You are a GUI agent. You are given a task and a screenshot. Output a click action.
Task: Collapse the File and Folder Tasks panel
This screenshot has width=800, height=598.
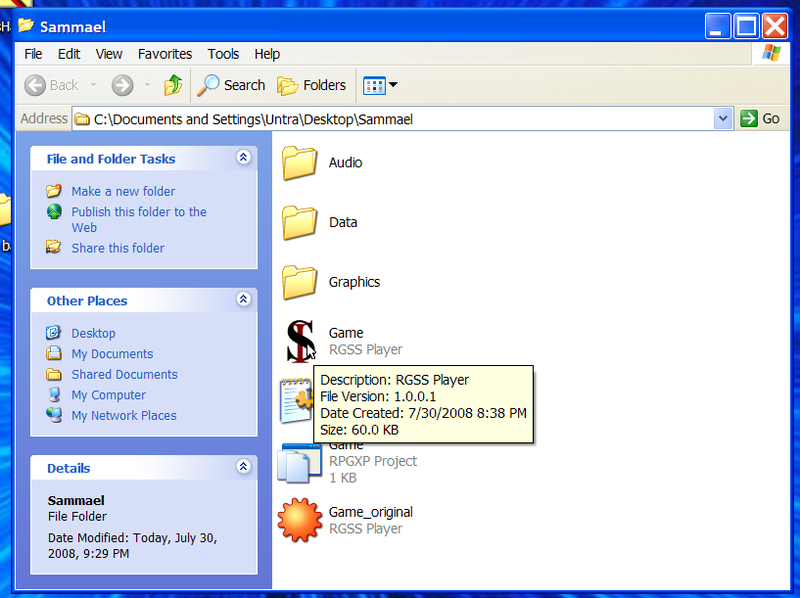coord(243,157)
